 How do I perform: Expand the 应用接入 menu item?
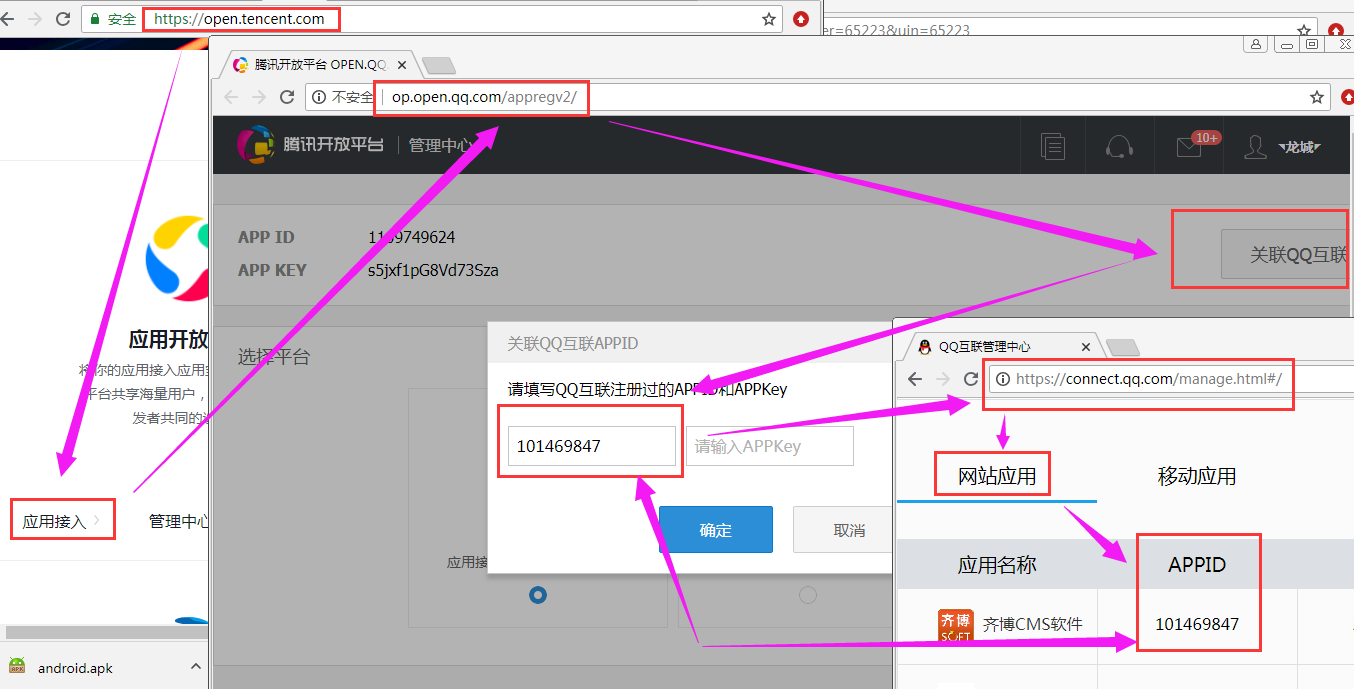click(x=62, y=521)
